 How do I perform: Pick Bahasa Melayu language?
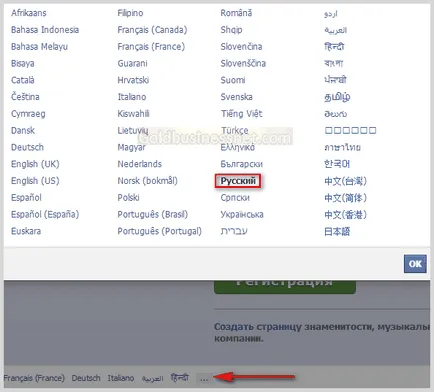pyautogui.click(x=39, y=46)
